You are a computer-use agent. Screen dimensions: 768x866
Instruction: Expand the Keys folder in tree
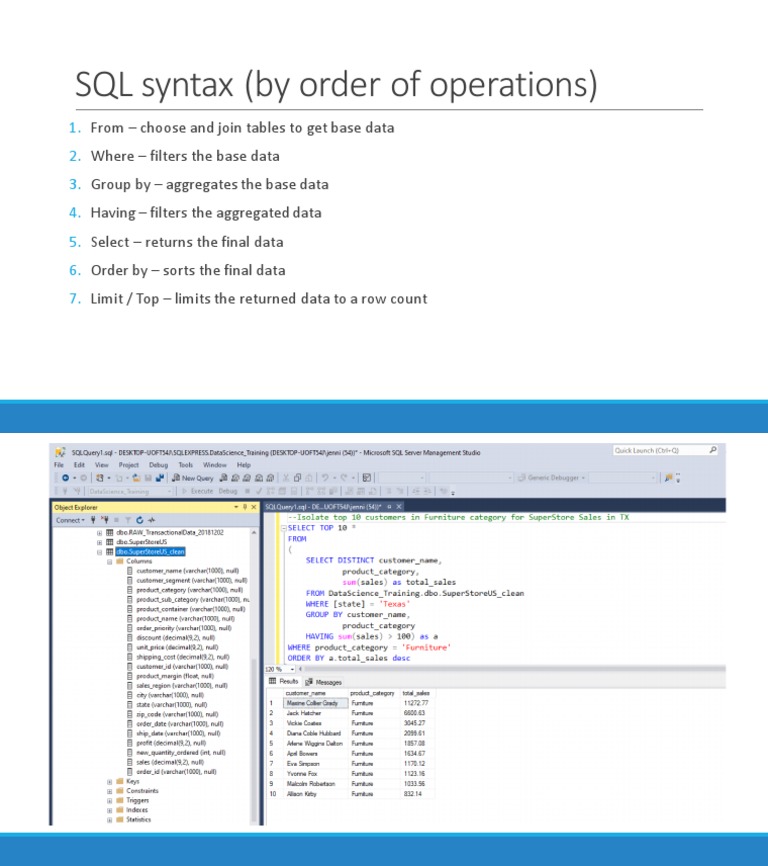(x=110, y=781)
